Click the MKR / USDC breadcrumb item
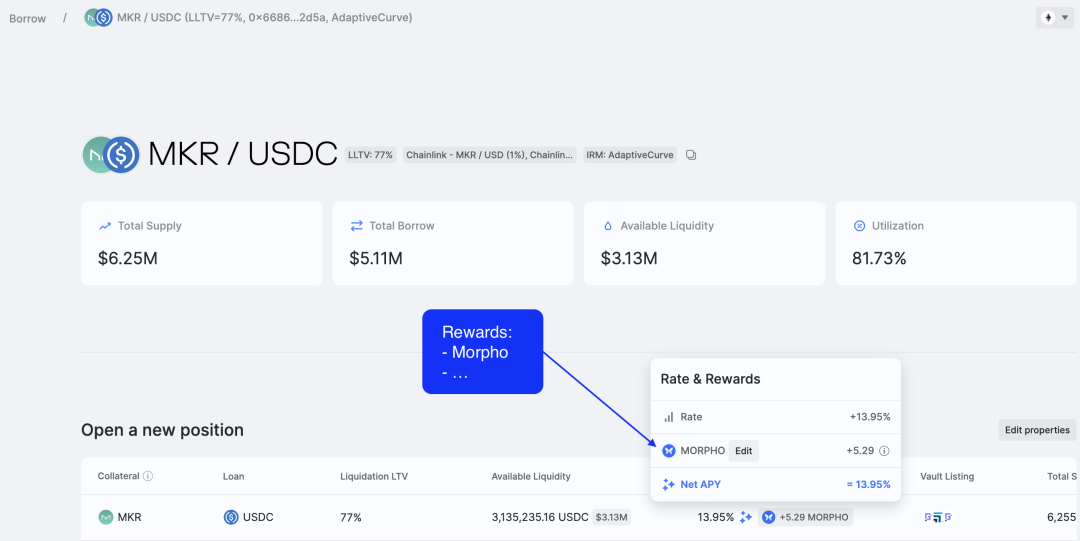1080x541 pixels. (x=250, y=18)
